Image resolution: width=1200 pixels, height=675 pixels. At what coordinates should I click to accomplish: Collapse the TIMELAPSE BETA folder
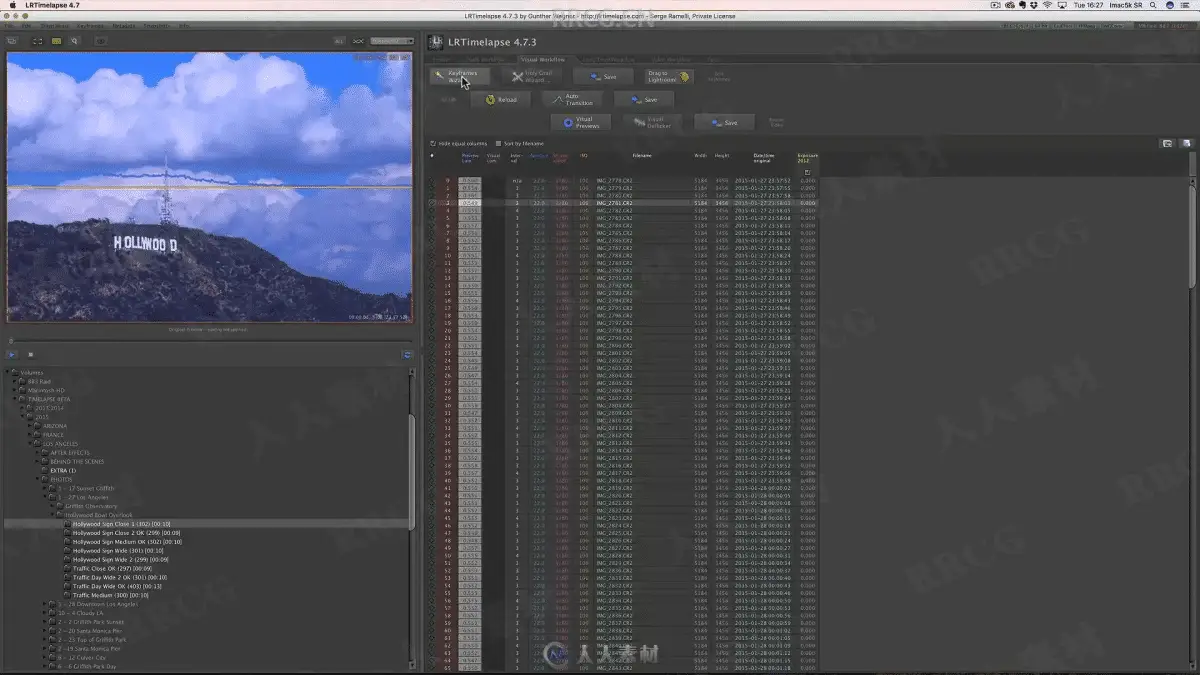pos(17,398)
